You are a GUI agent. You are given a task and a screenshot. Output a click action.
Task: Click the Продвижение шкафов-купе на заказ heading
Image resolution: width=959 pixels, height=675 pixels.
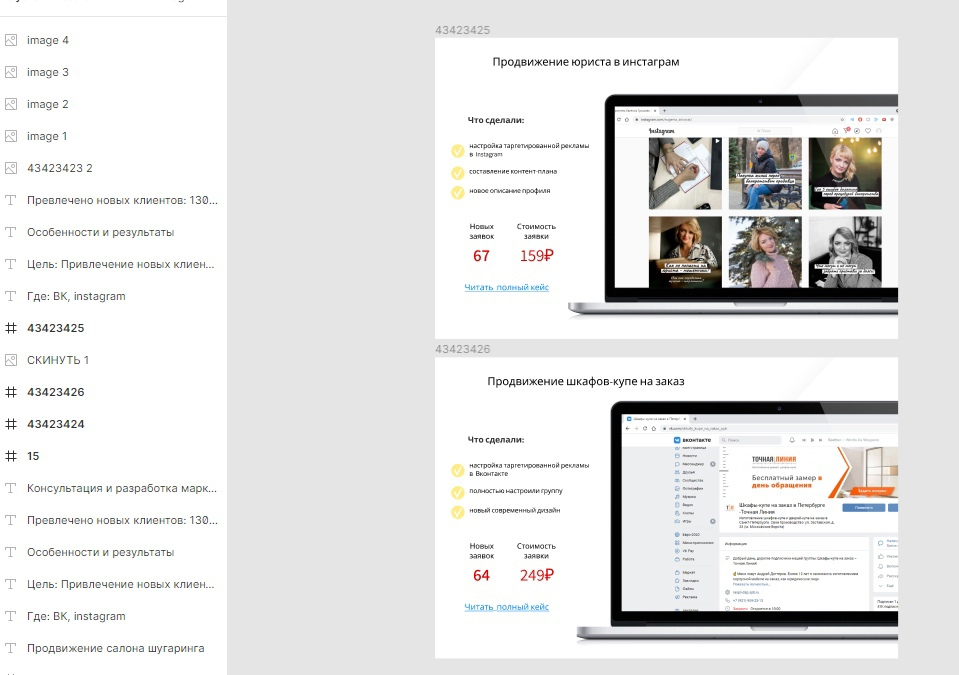(x=586, y=382)
